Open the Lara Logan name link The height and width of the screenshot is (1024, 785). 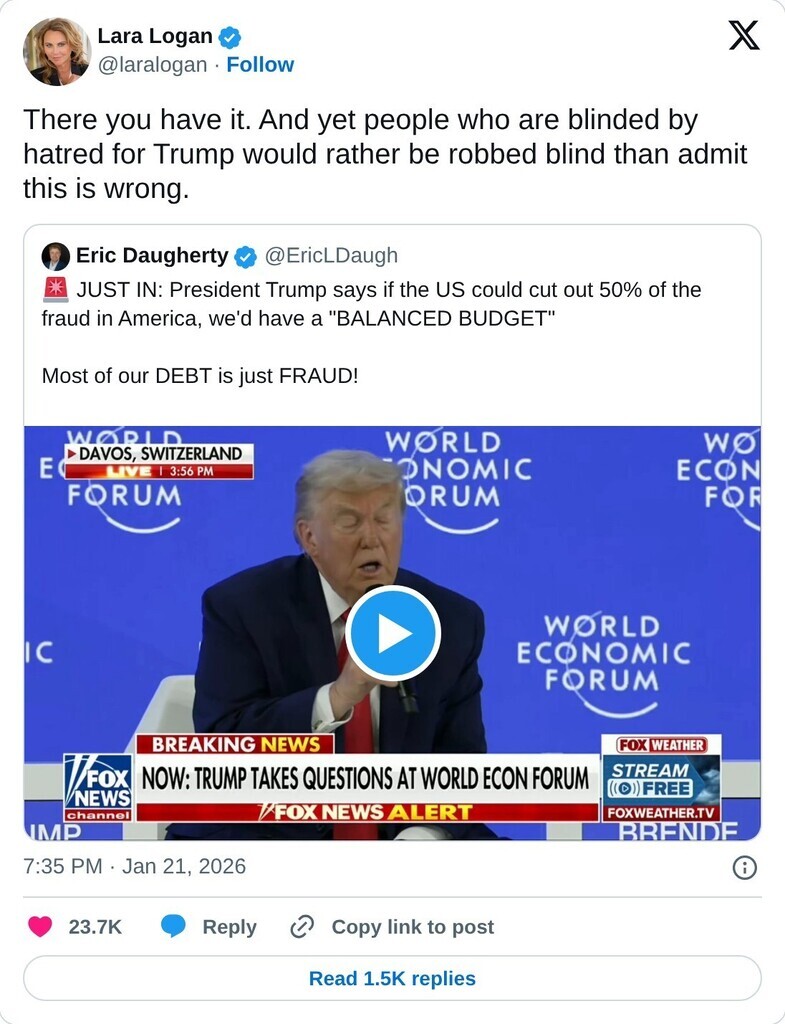coord(155,36)
